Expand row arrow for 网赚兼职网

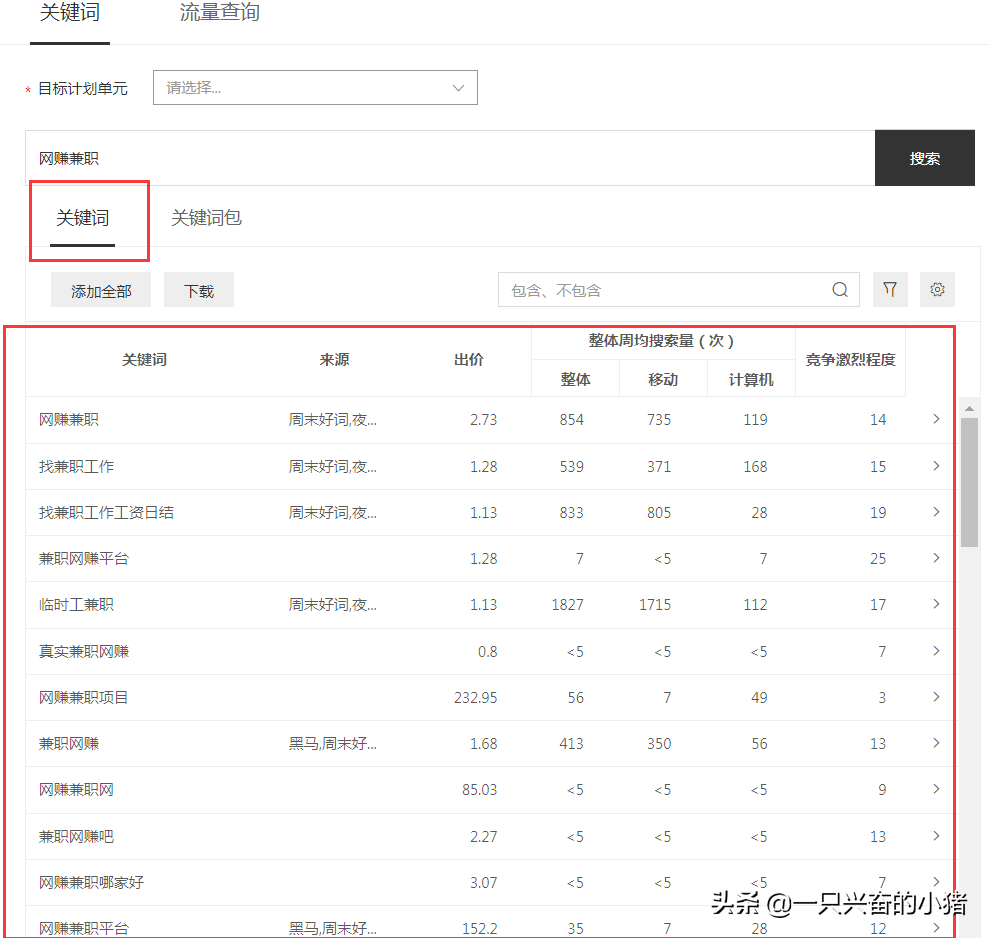click(936, 789)
